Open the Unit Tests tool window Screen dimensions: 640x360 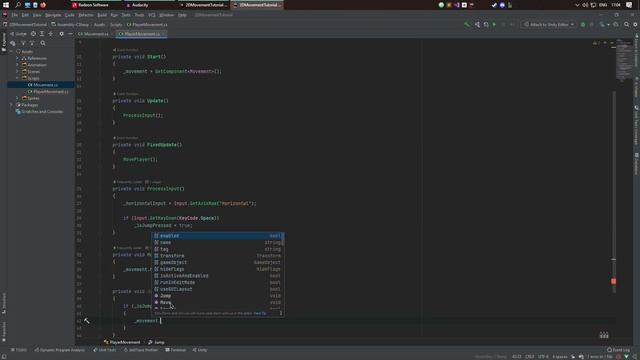coord(104,350)
